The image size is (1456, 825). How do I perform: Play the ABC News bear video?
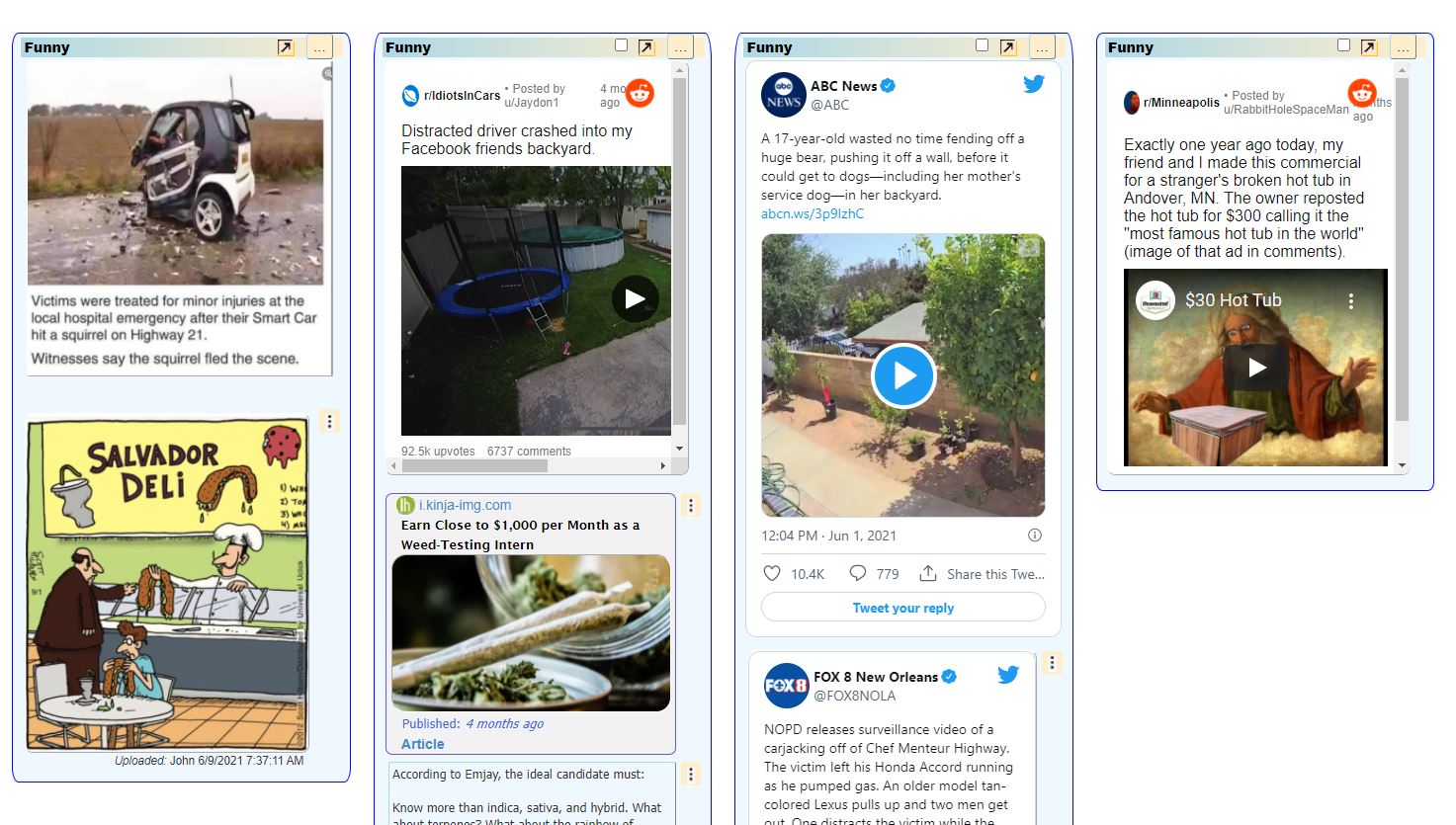coord(903,375)
